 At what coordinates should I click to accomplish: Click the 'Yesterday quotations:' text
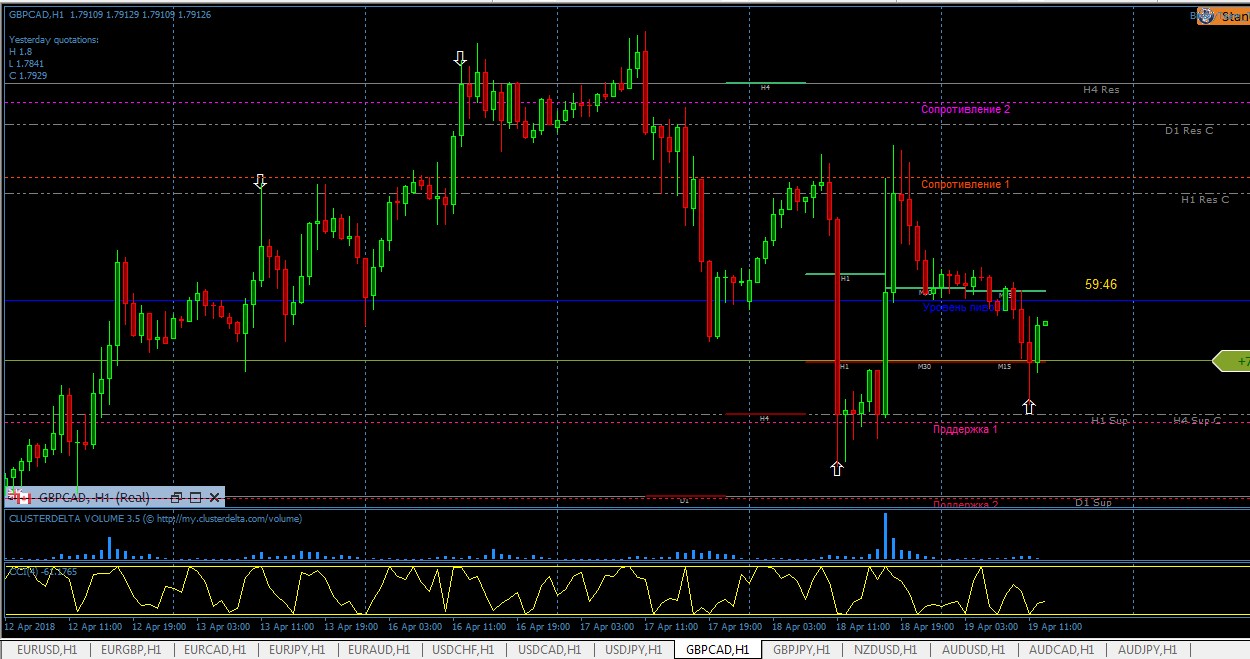[x=54, y=40]
